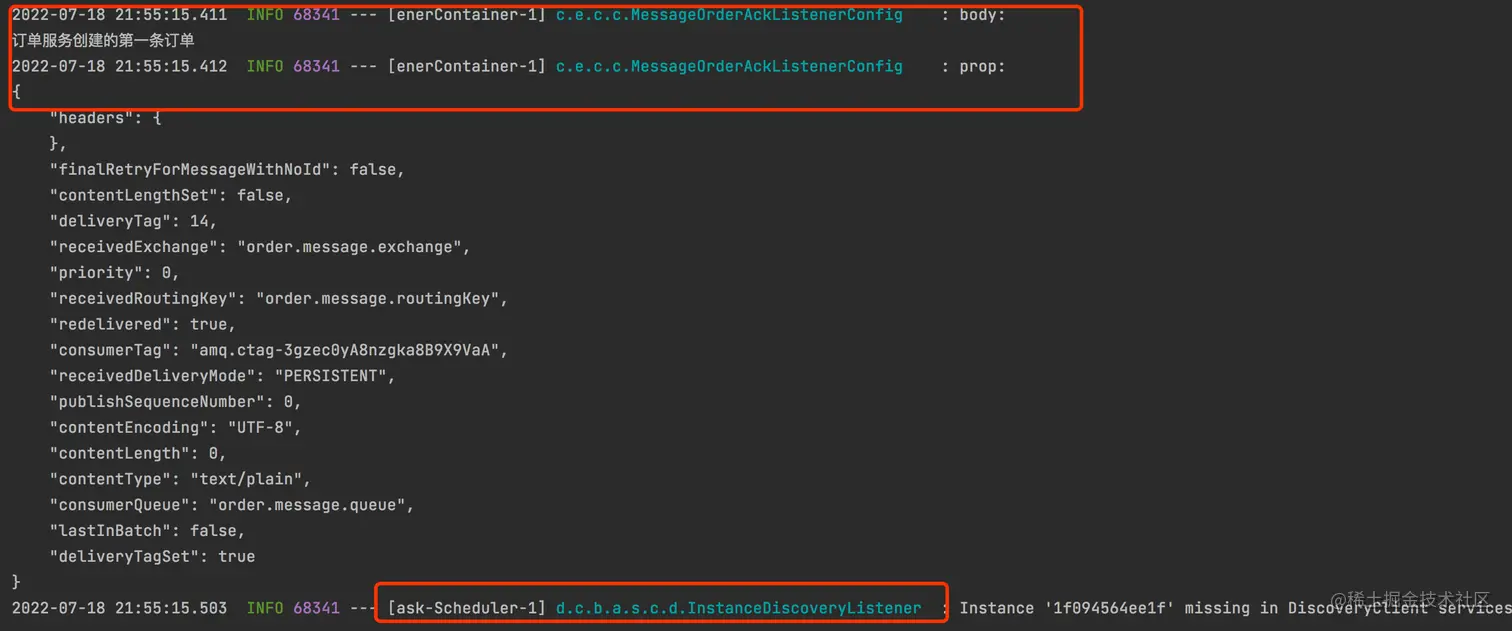The image size is (1512, 631).
Task: Click the "deliveryTag": 14 line
Action: click(133, 222)
